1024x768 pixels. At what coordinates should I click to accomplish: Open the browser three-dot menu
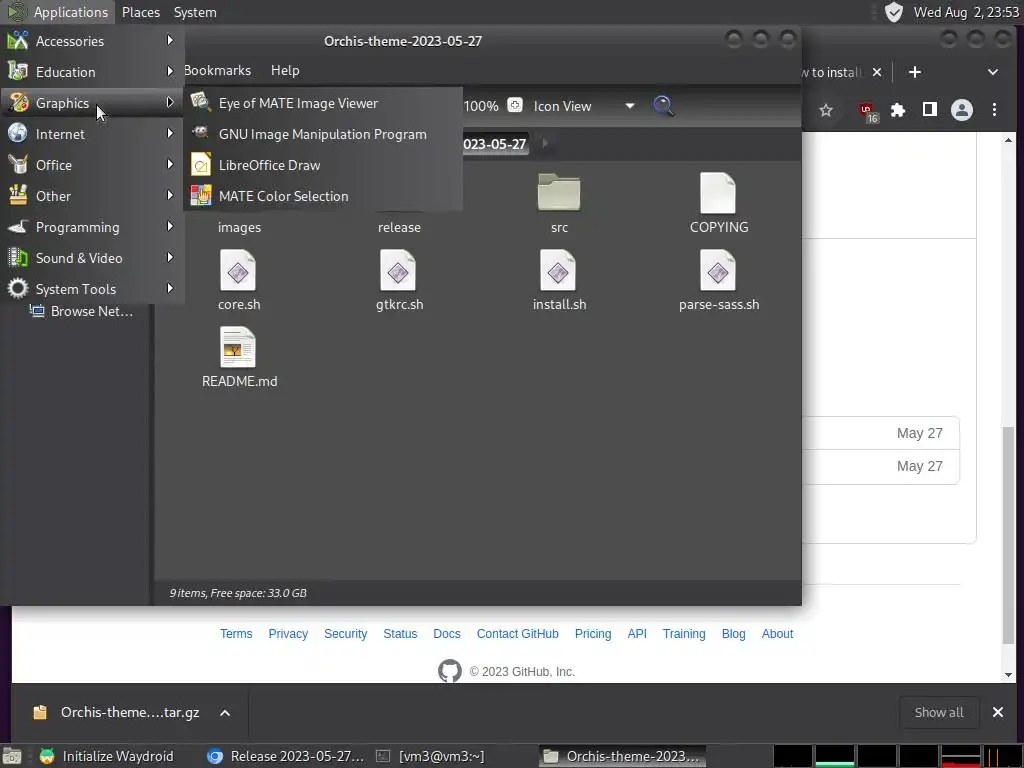pos(995,110)
